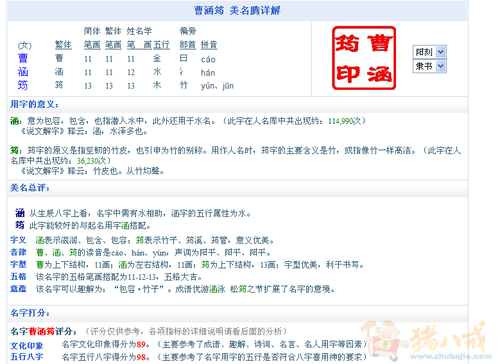Click the 用字的意义 section heading
Screen dimensions: 500x364
click(x=34, y=104)
